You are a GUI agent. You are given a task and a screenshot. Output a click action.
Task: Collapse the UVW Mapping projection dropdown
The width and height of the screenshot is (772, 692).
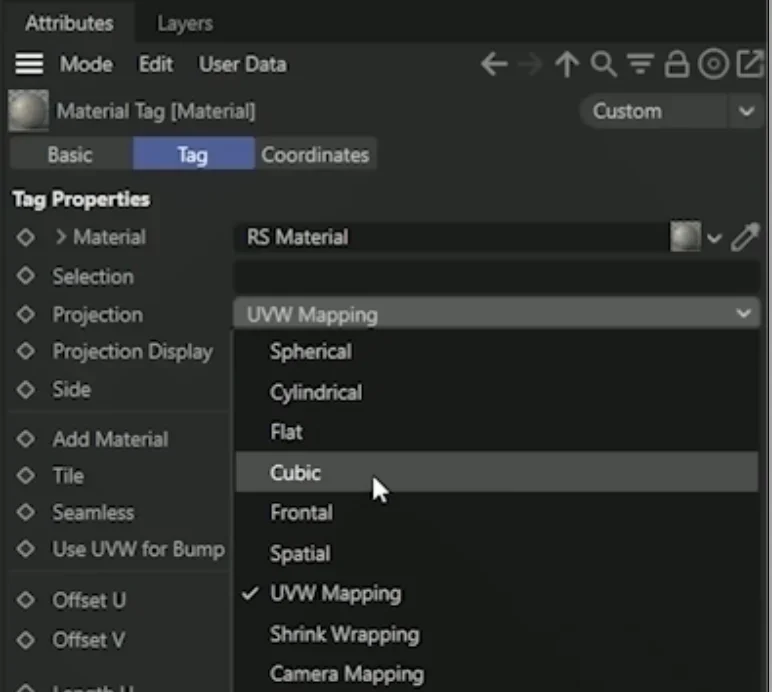pyautogui.click(x=497, y=314)
